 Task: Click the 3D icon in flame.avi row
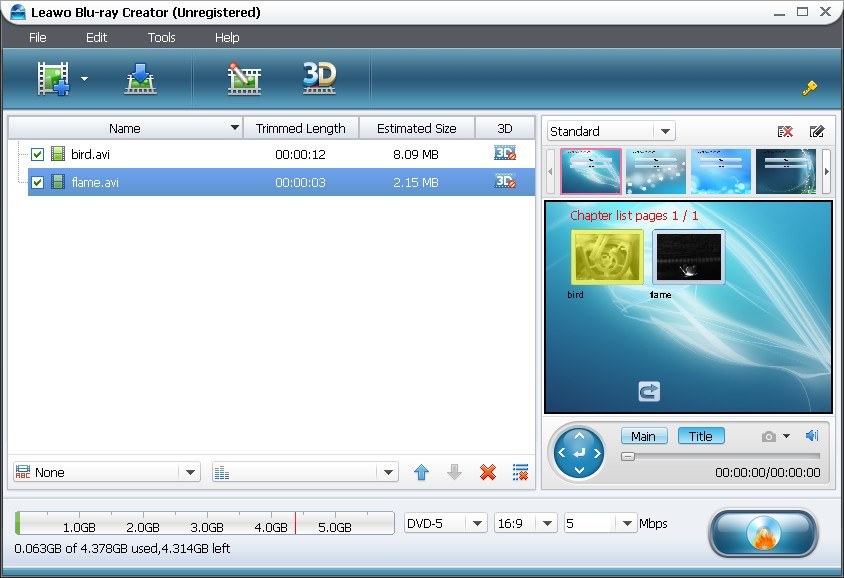click(505, 181)
